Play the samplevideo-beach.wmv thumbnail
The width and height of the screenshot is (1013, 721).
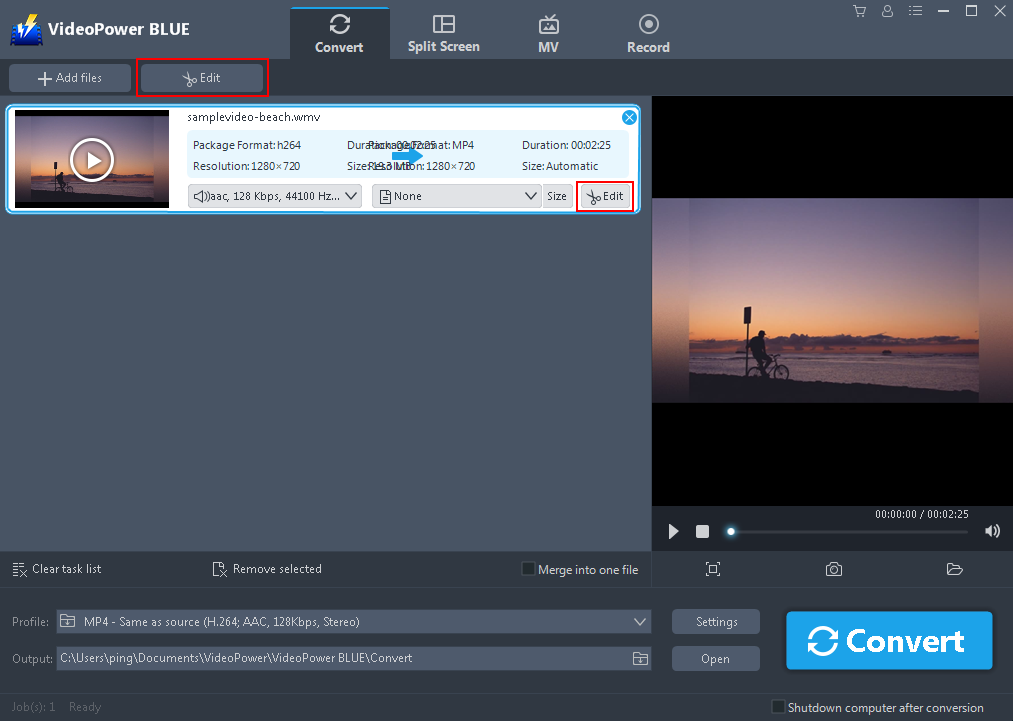pos(91,159)
